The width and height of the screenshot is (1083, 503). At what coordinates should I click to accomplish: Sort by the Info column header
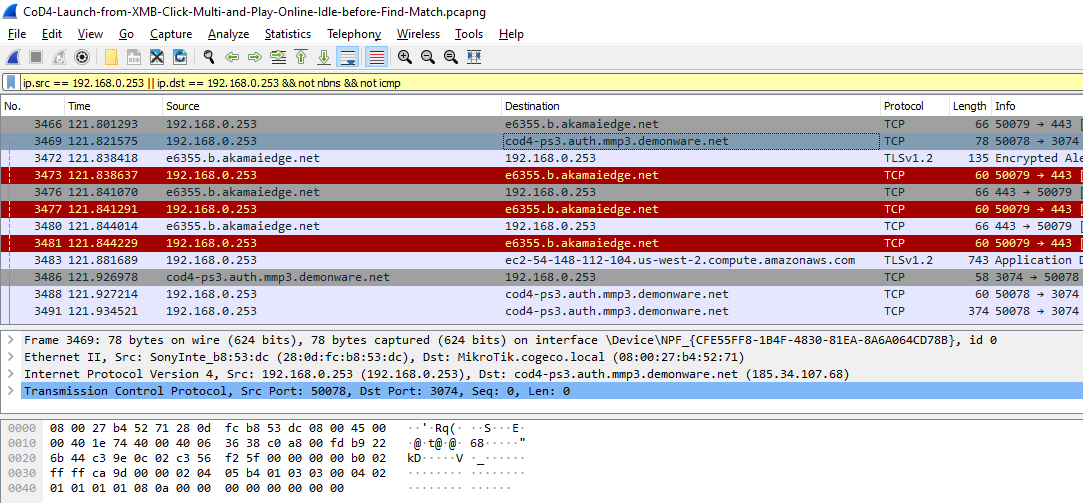(1037, 106)
